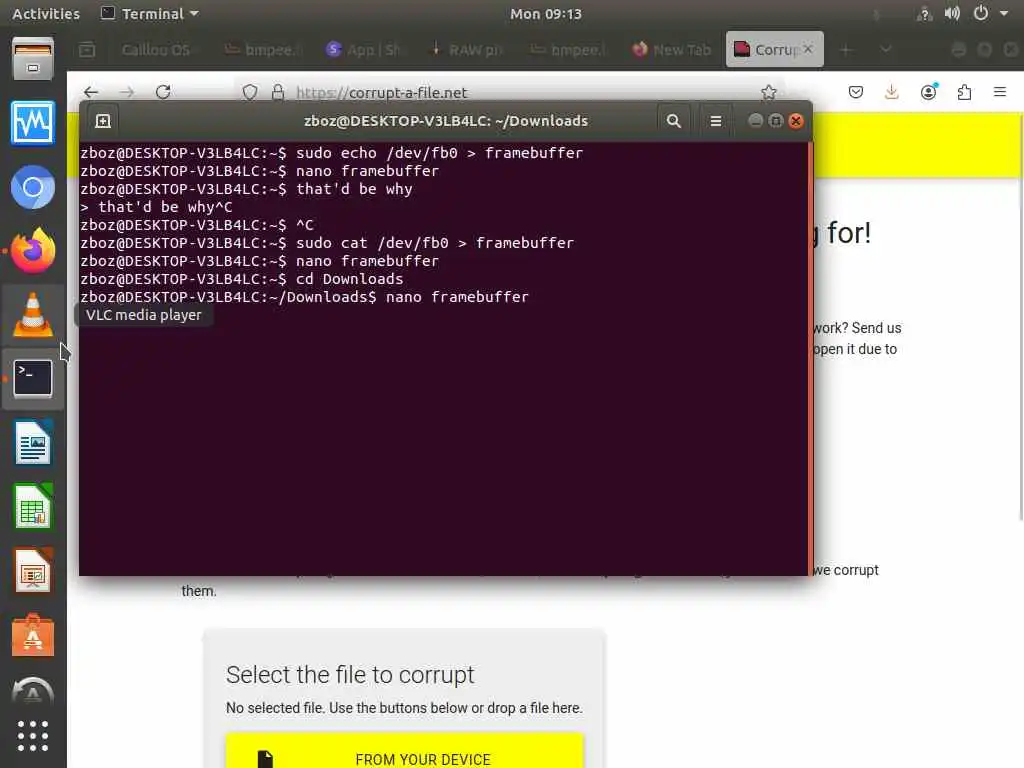Launch System Monitor from the dock
Screen dimensions: 1024x768
coord(33,123)
